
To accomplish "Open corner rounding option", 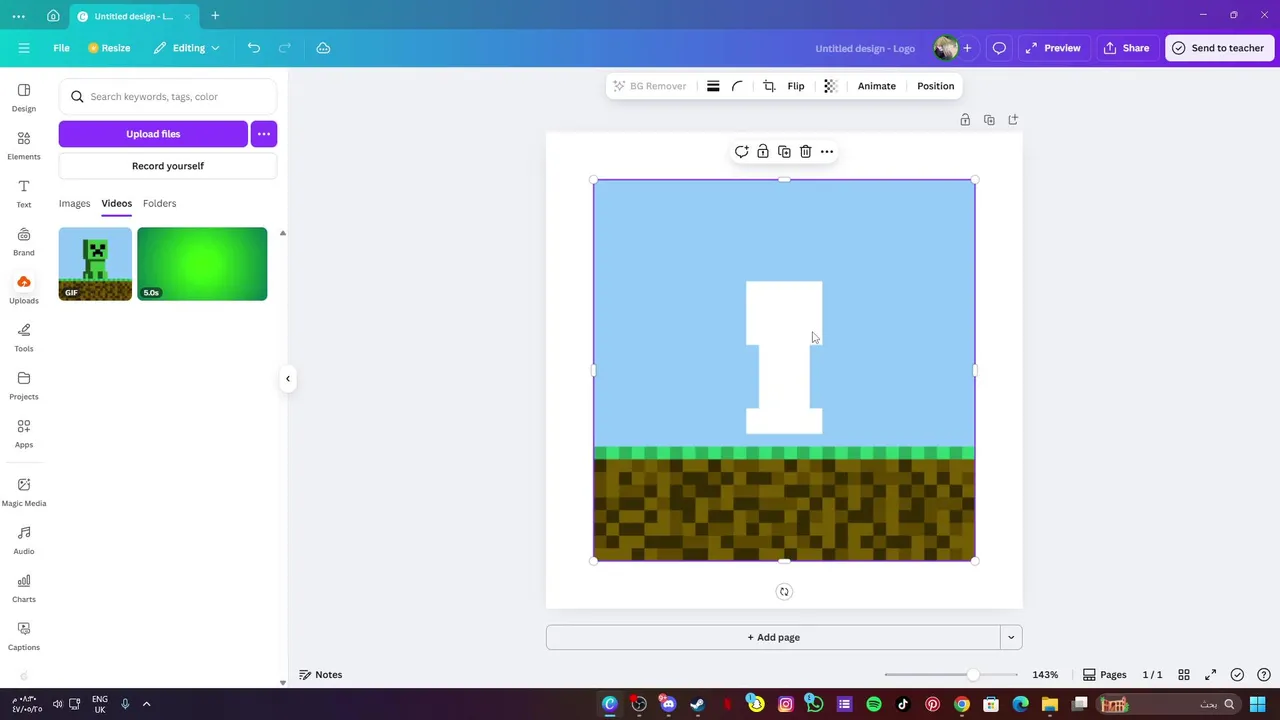I will coord(738,86).
